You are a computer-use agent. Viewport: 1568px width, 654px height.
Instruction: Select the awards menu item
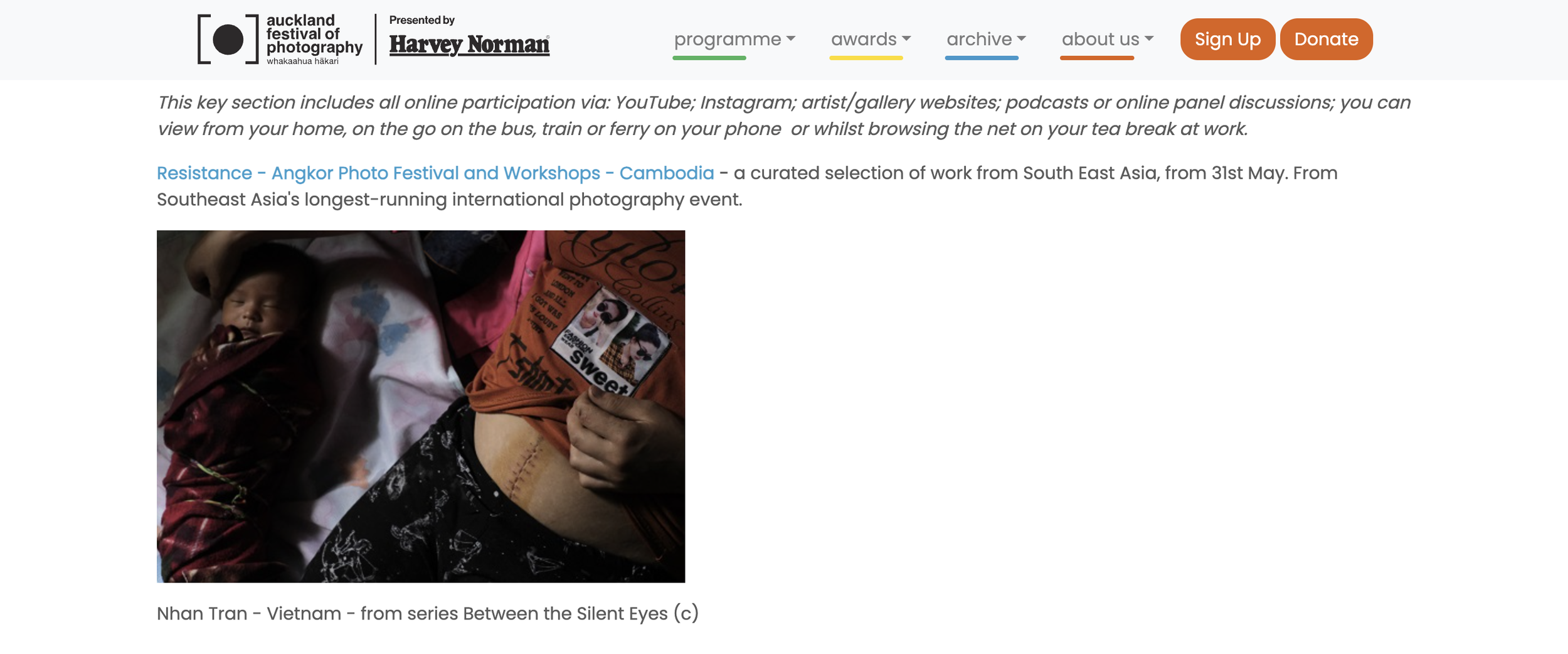coord(864,40)
